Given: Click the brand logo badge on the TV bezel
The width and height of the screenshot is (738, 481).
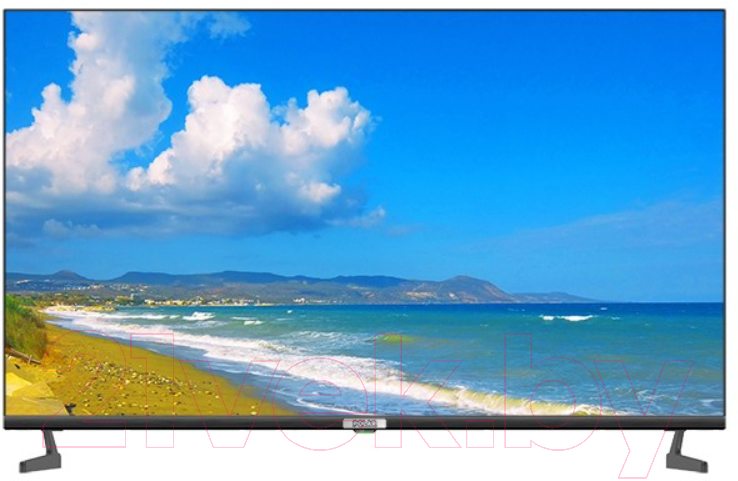Looking at the screenshot, I should click(364, 424).
